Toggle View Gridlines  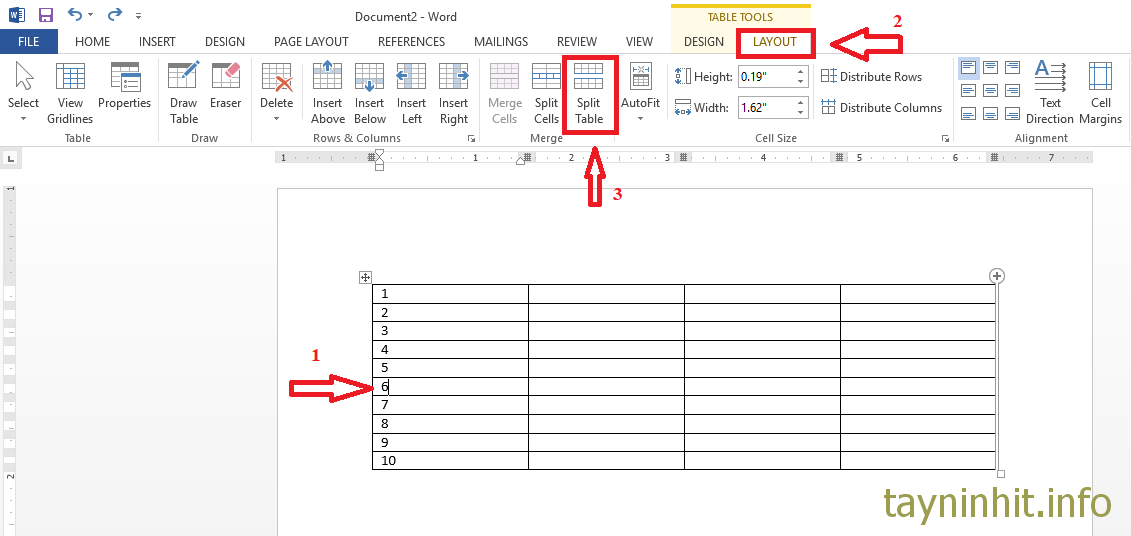[x=70, y=94]
